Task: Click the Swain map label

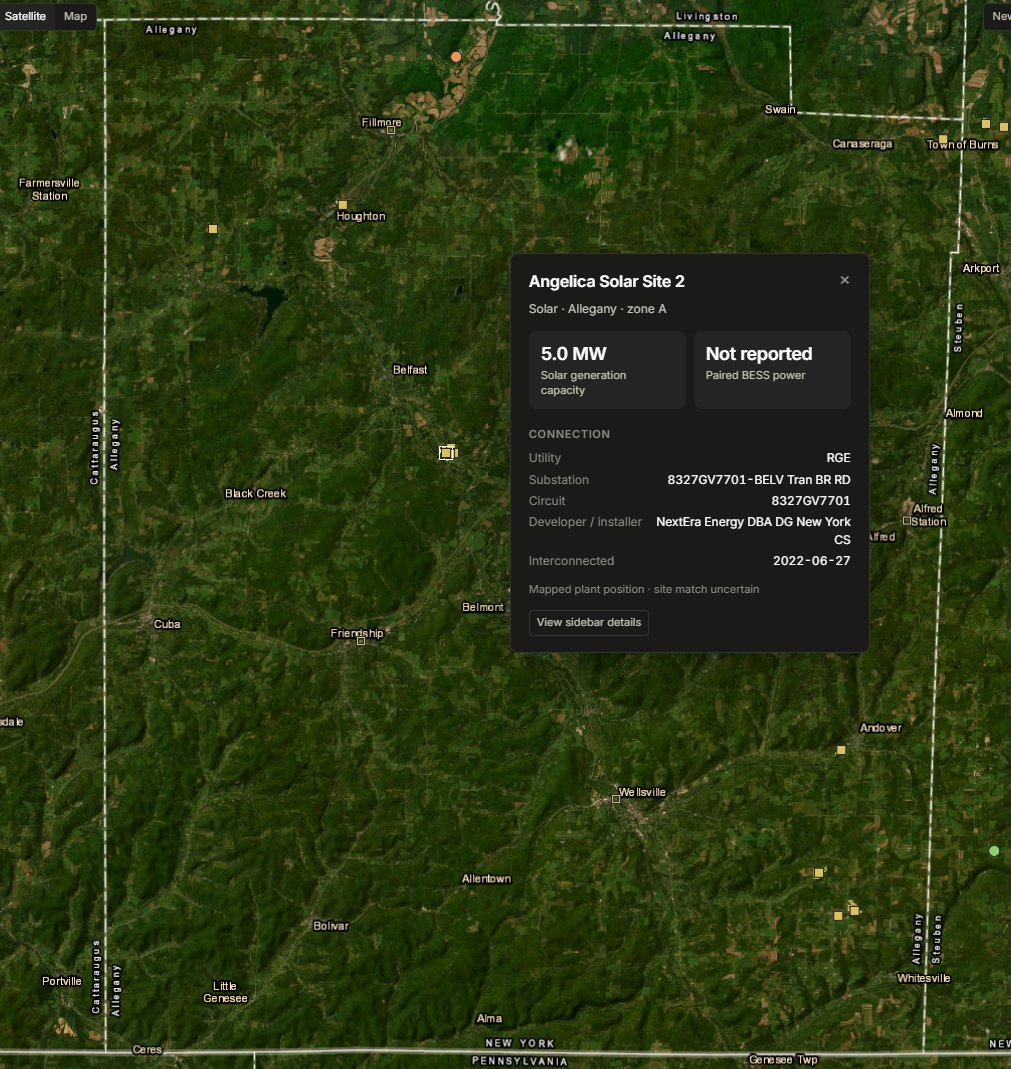Action: [780, 110]
